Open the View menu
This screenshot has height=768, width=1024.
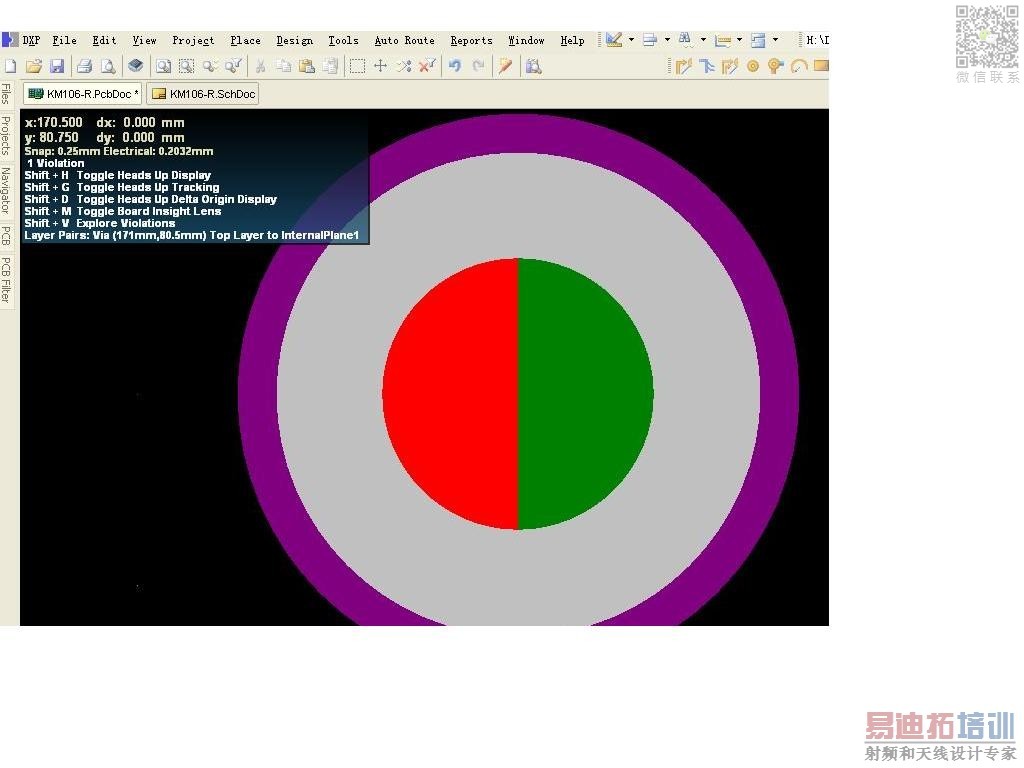[x=144, y=40]
